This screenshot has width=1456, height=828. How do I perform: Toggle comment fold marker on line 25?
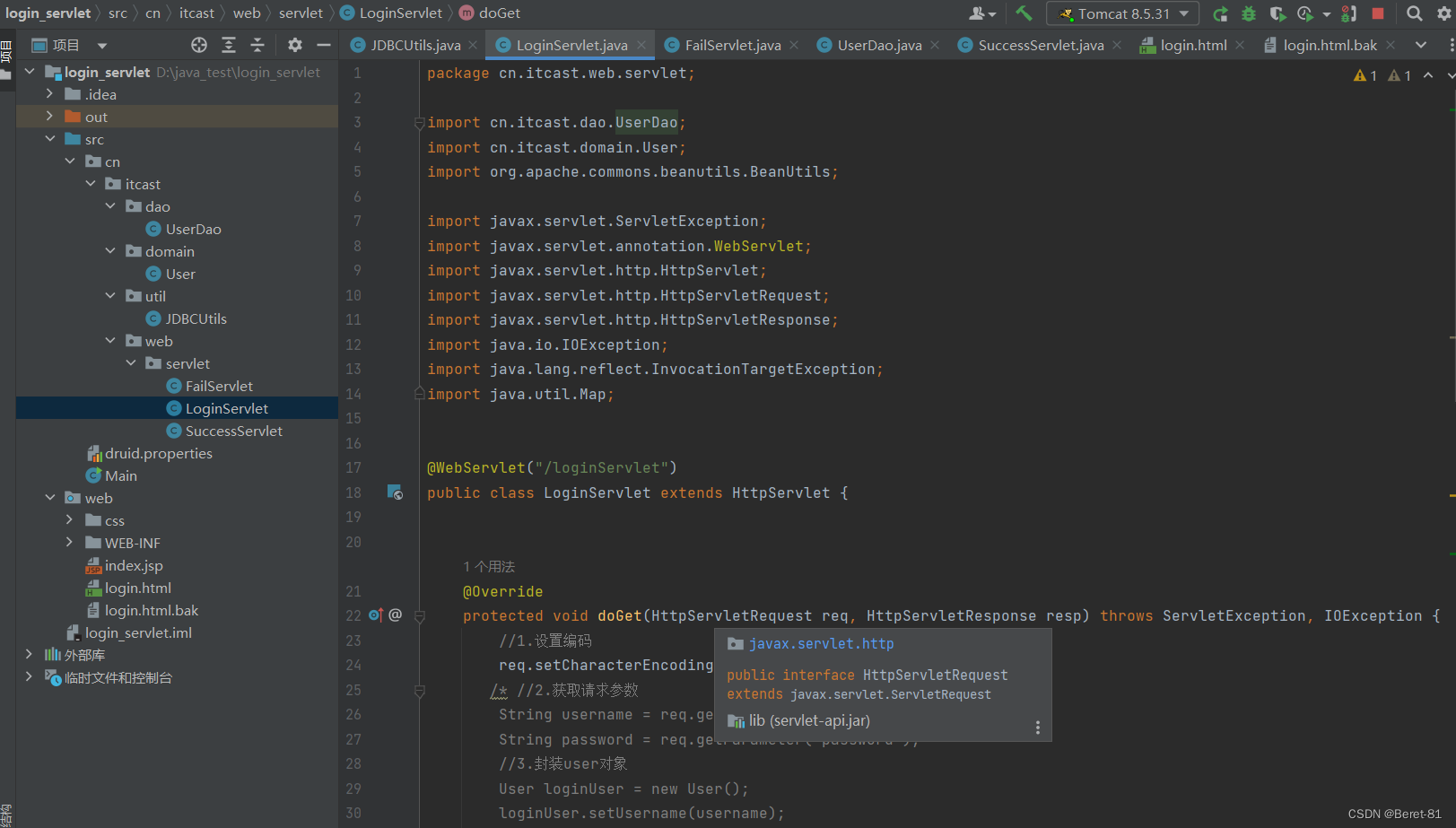(x=419, y=691)
